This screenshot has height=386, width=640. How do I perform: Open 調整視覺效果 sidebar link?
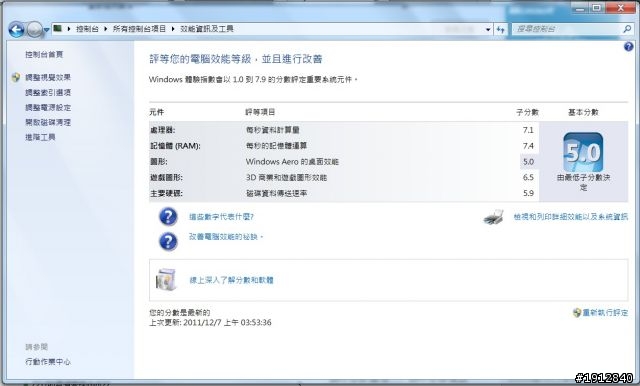(48, 77)
